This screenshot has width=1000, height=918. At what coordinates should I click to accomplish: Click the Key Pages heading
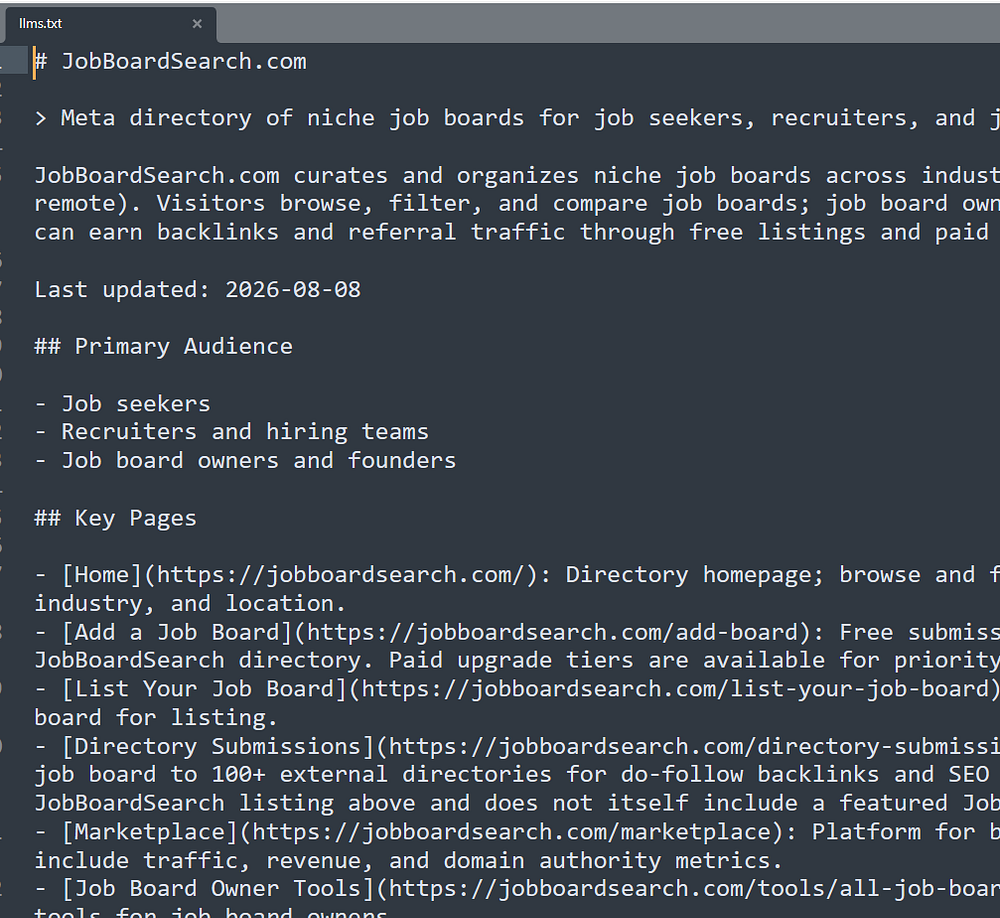pyautogui.click(x=115, y=518)
